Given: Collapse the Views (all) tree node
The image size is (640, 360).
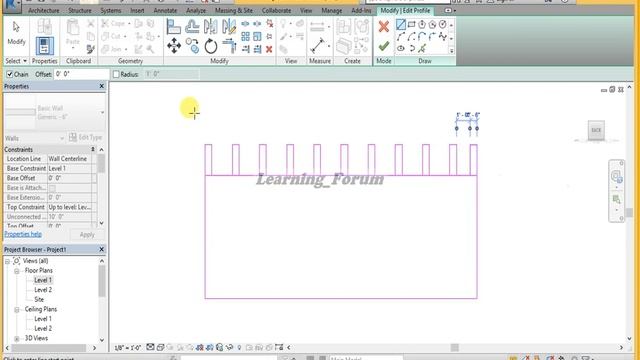Looking at the screenshot, I should 7,261.
